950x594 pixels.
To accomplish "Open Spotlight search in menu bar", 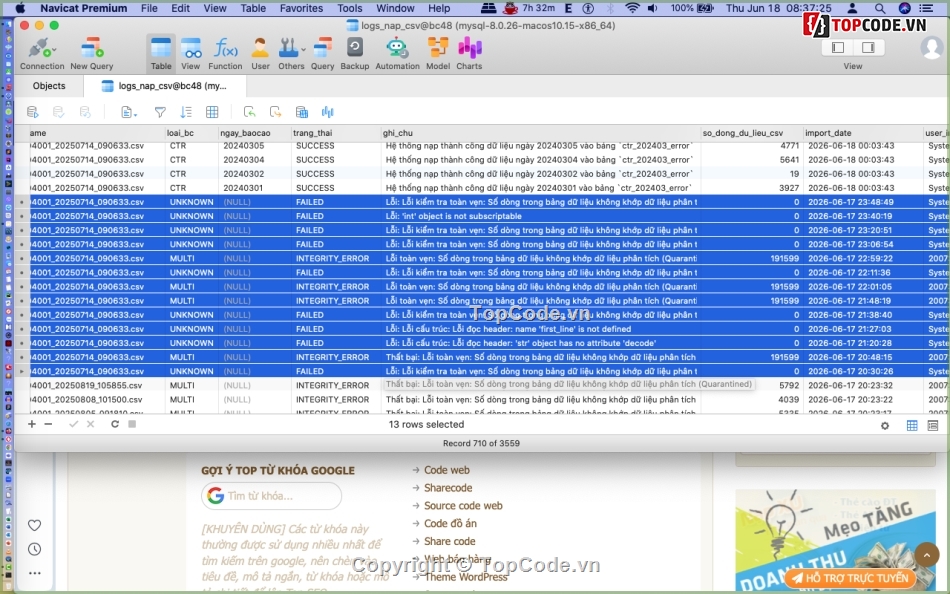I will pyautogui.click(x=880, y=8).
